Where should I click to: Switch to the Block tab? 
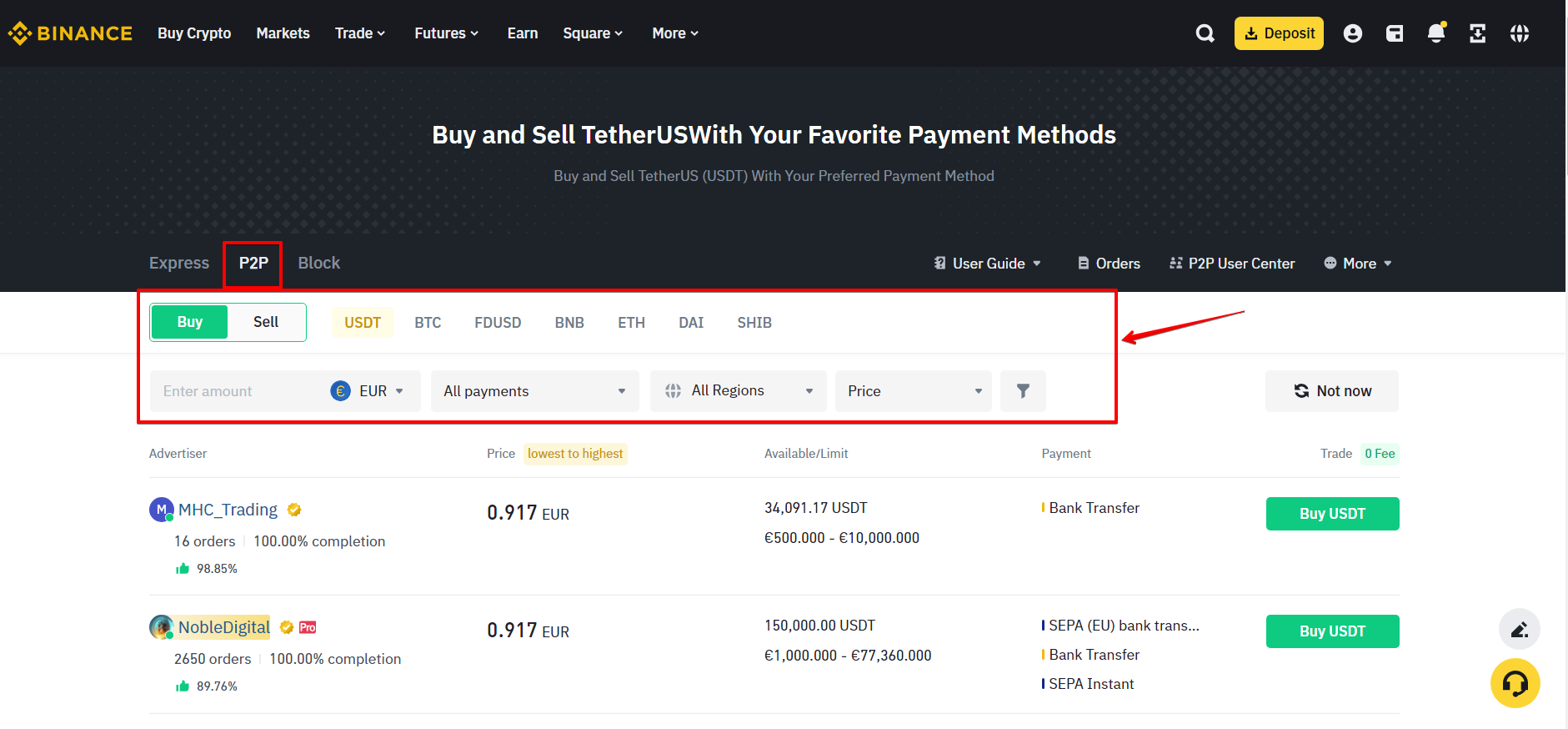pos(319,263)
